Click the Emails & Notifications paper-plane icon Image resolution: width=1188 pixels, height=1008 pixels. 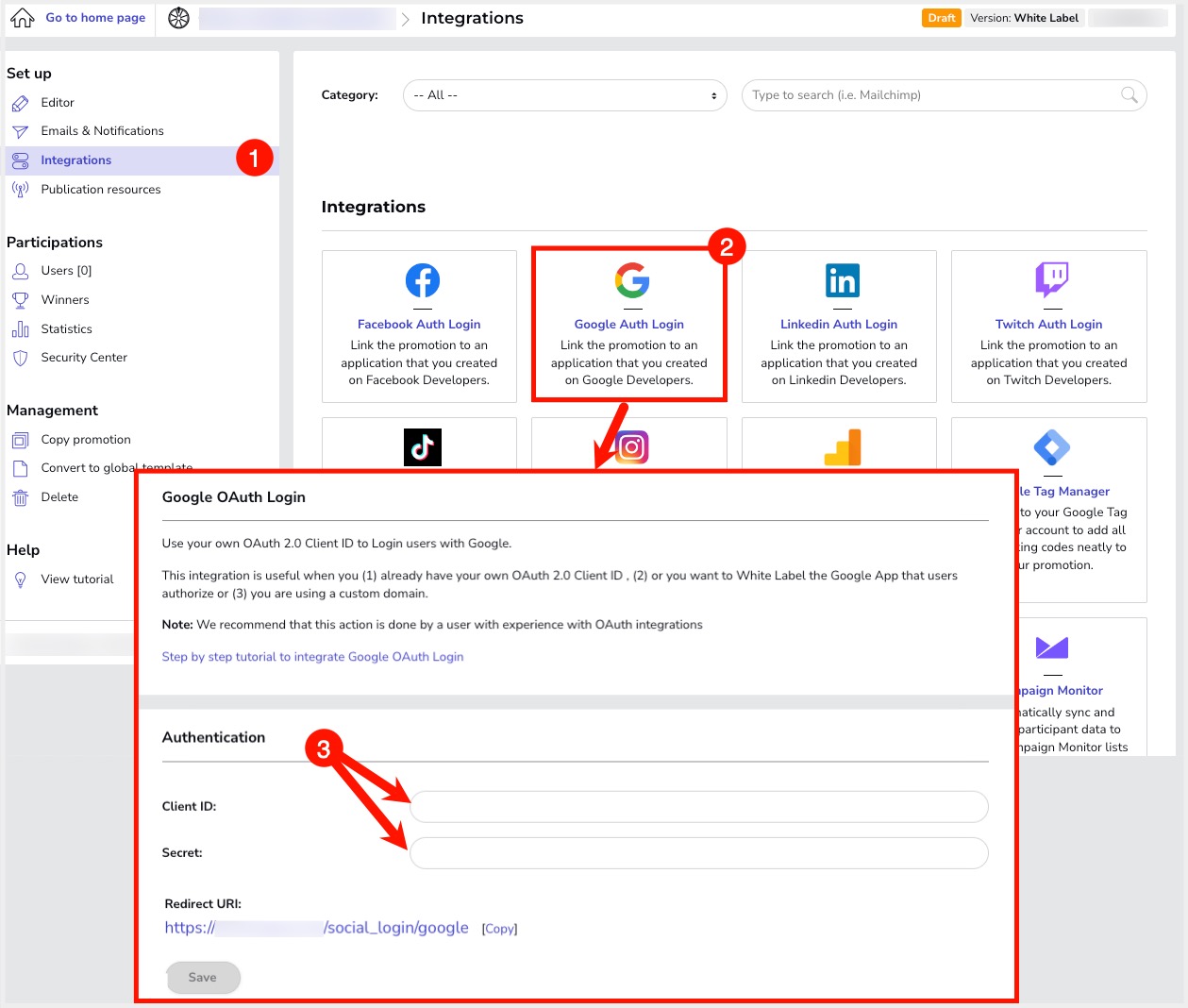pyautogui.click(x=21, y=131)
